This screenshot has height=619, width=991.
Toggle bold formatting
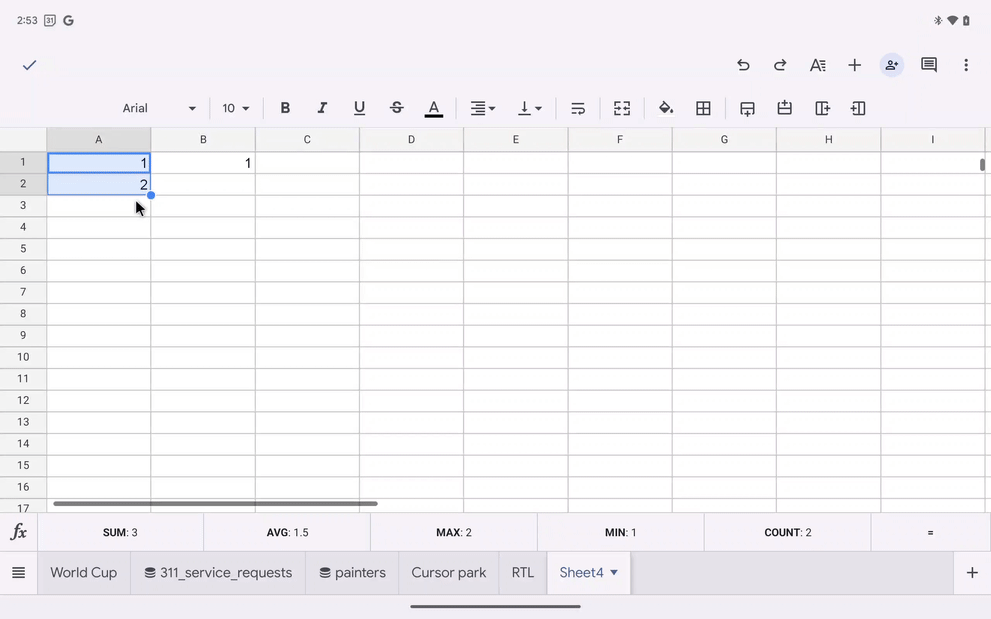tap(285, 108)
